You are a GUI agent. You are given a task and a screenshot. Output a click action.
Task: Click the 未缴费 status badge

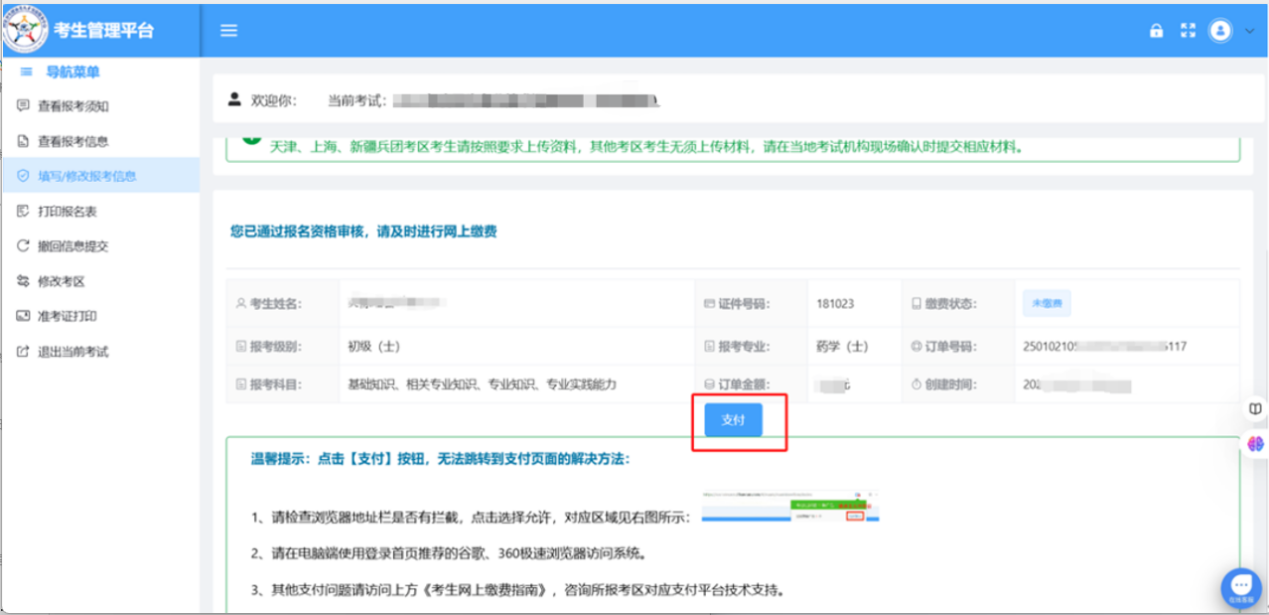pyautogui.click(x=1047, y=302)
